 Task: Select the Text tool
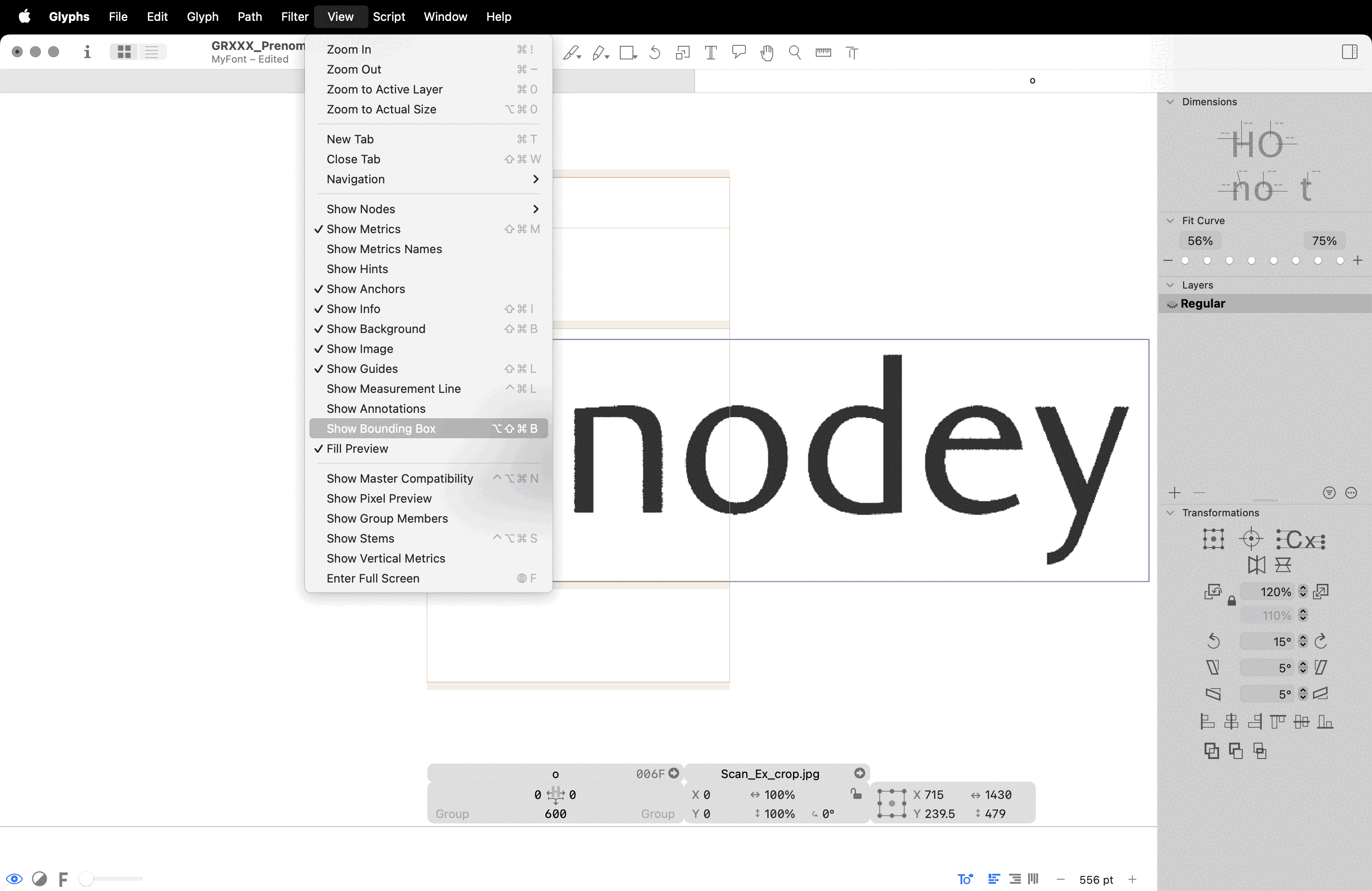coord(711,53)
